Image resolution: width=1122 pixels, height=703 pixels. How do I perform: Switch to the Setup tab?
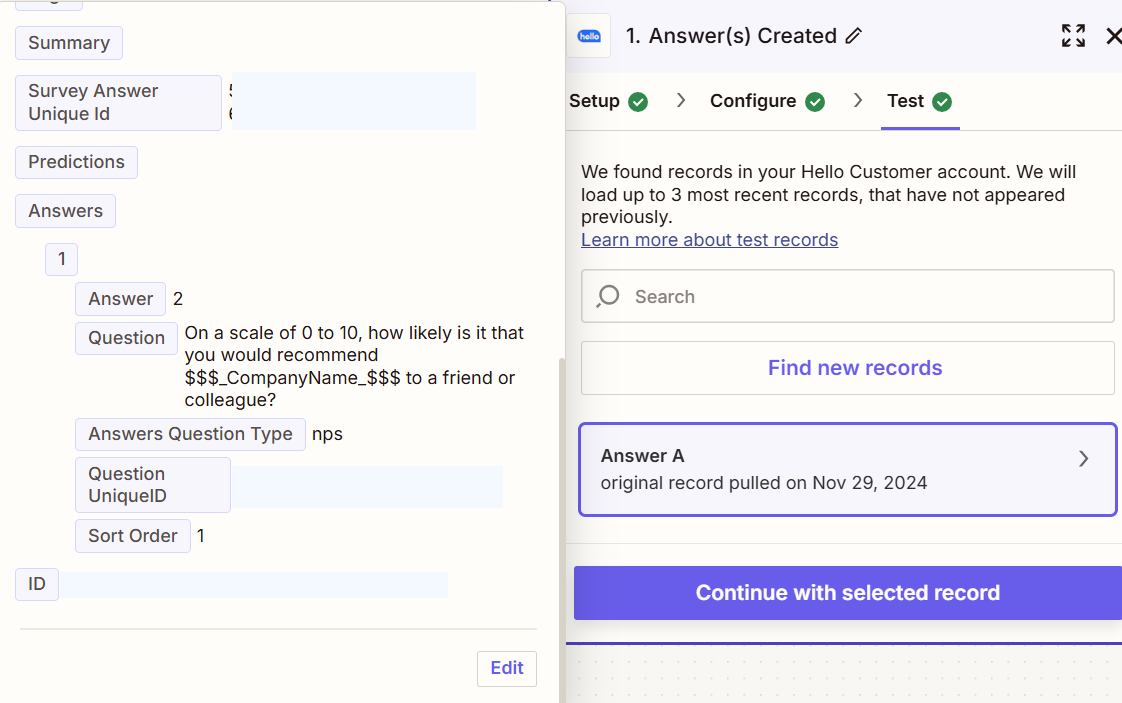tap(595, 101)
